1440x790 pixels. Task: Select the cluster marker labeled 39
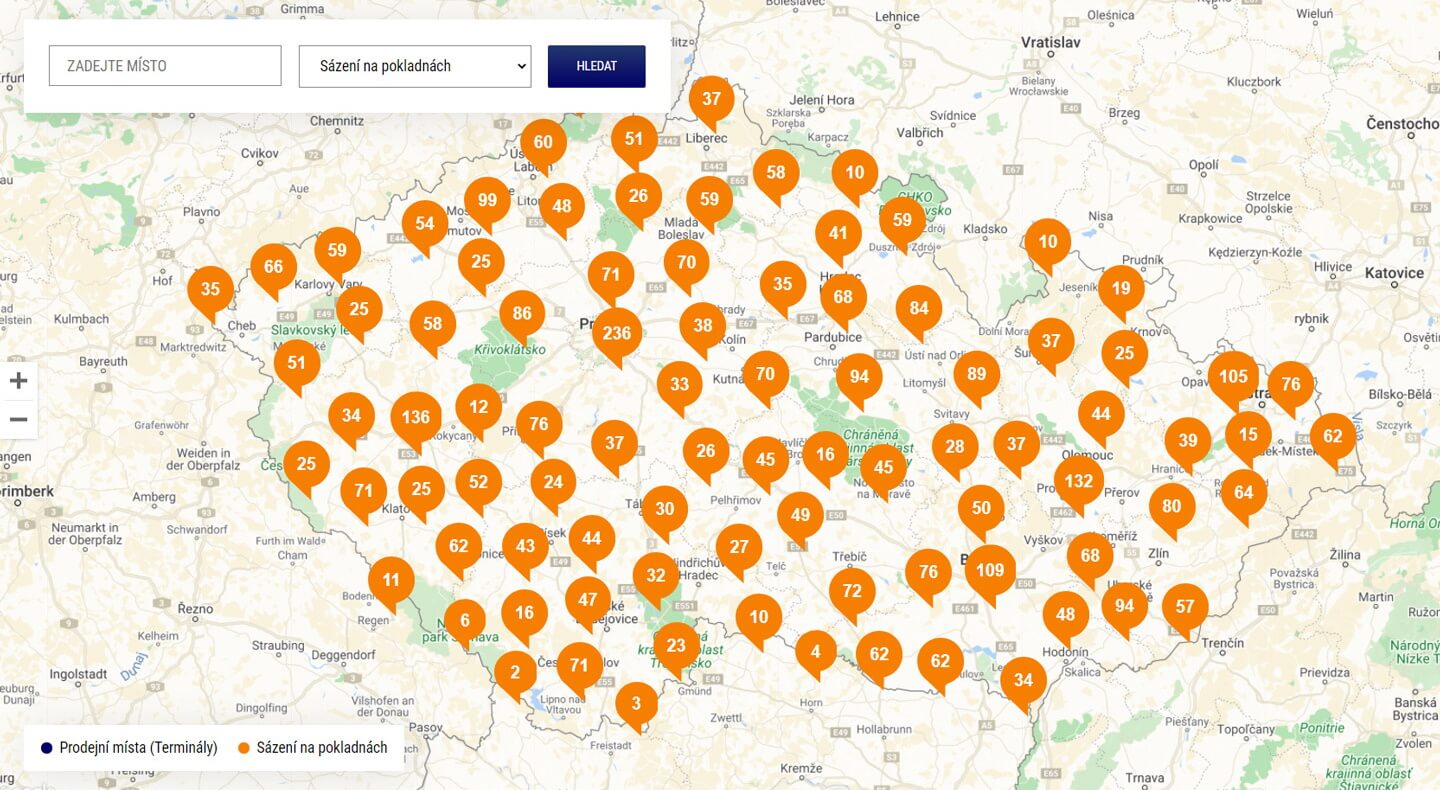tap(1188, 440)
